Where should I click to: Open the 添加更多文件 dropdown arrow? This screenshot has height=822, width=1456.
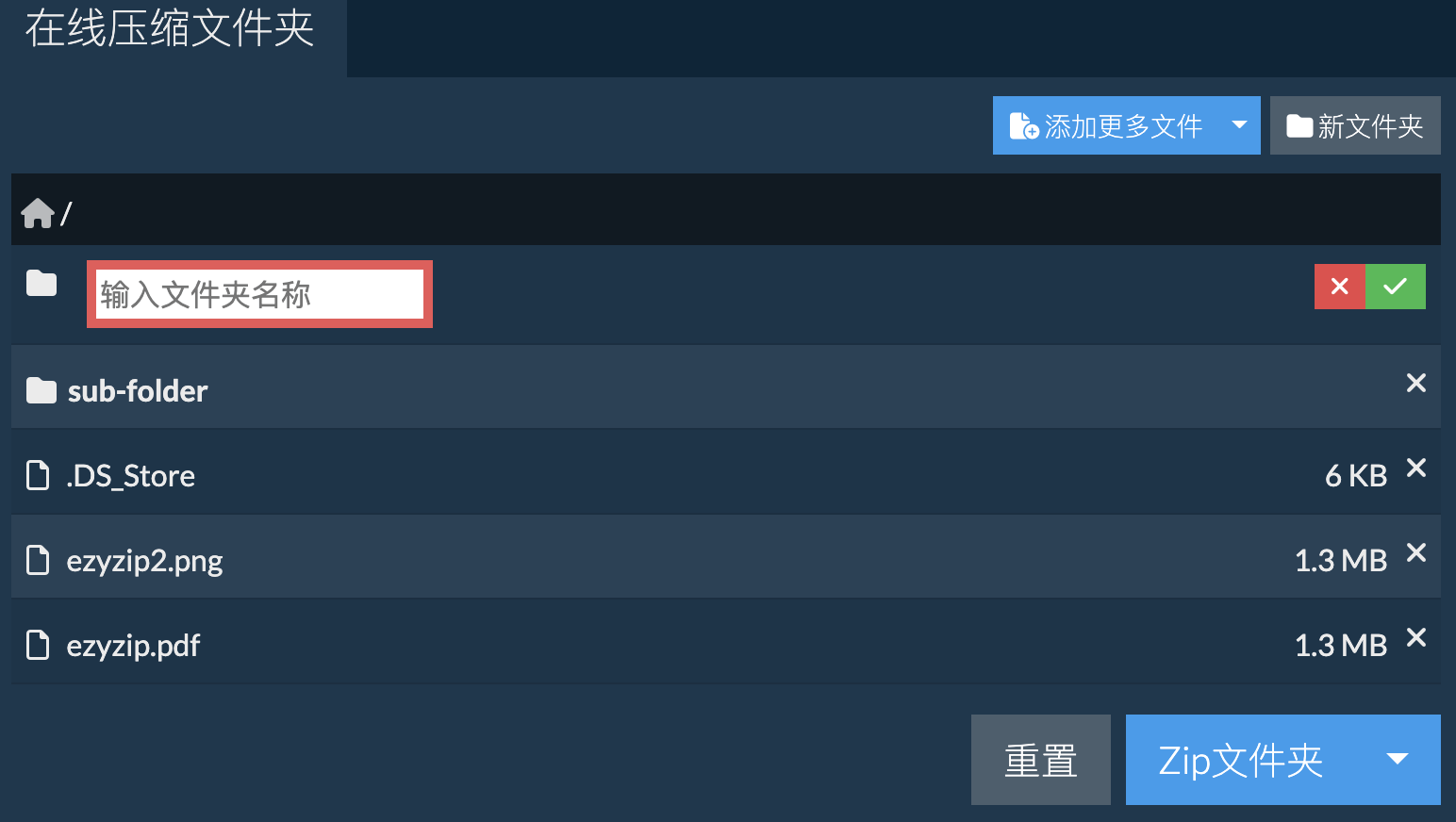(1239, 125)
